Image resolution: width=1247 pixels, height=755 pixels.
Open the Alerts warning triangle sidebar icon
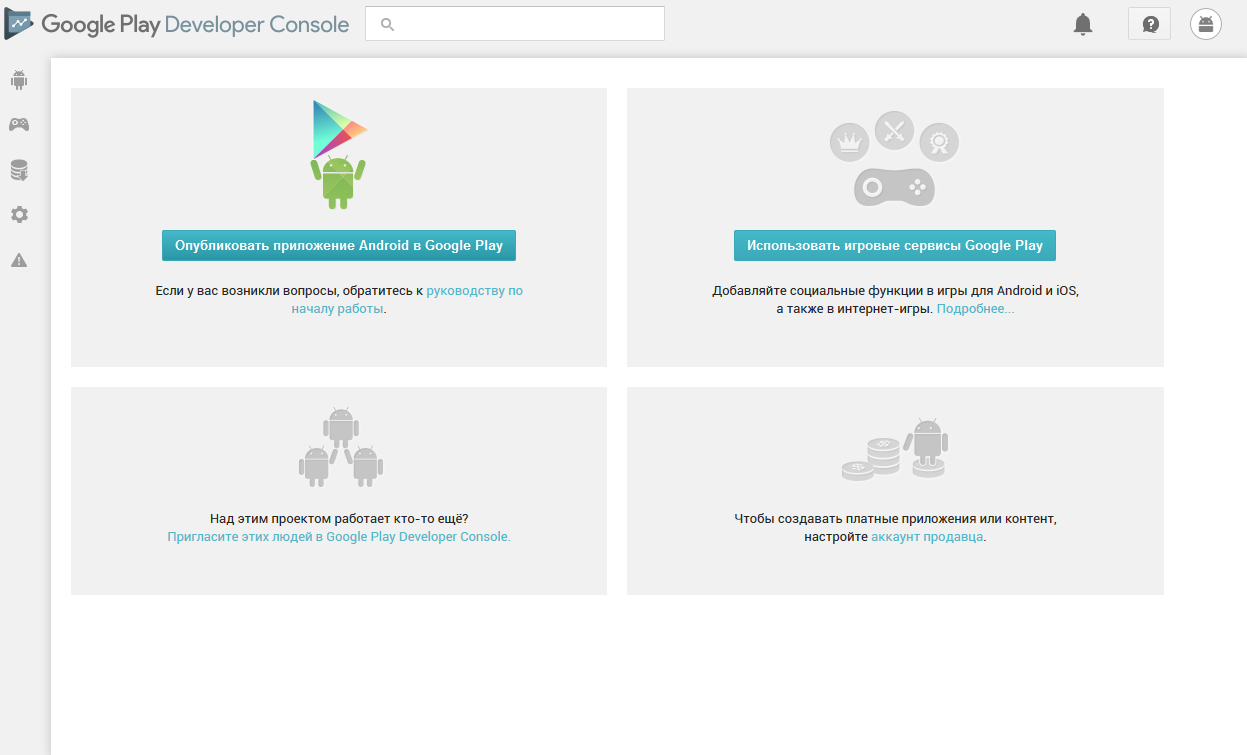click(x=19, y=260)
